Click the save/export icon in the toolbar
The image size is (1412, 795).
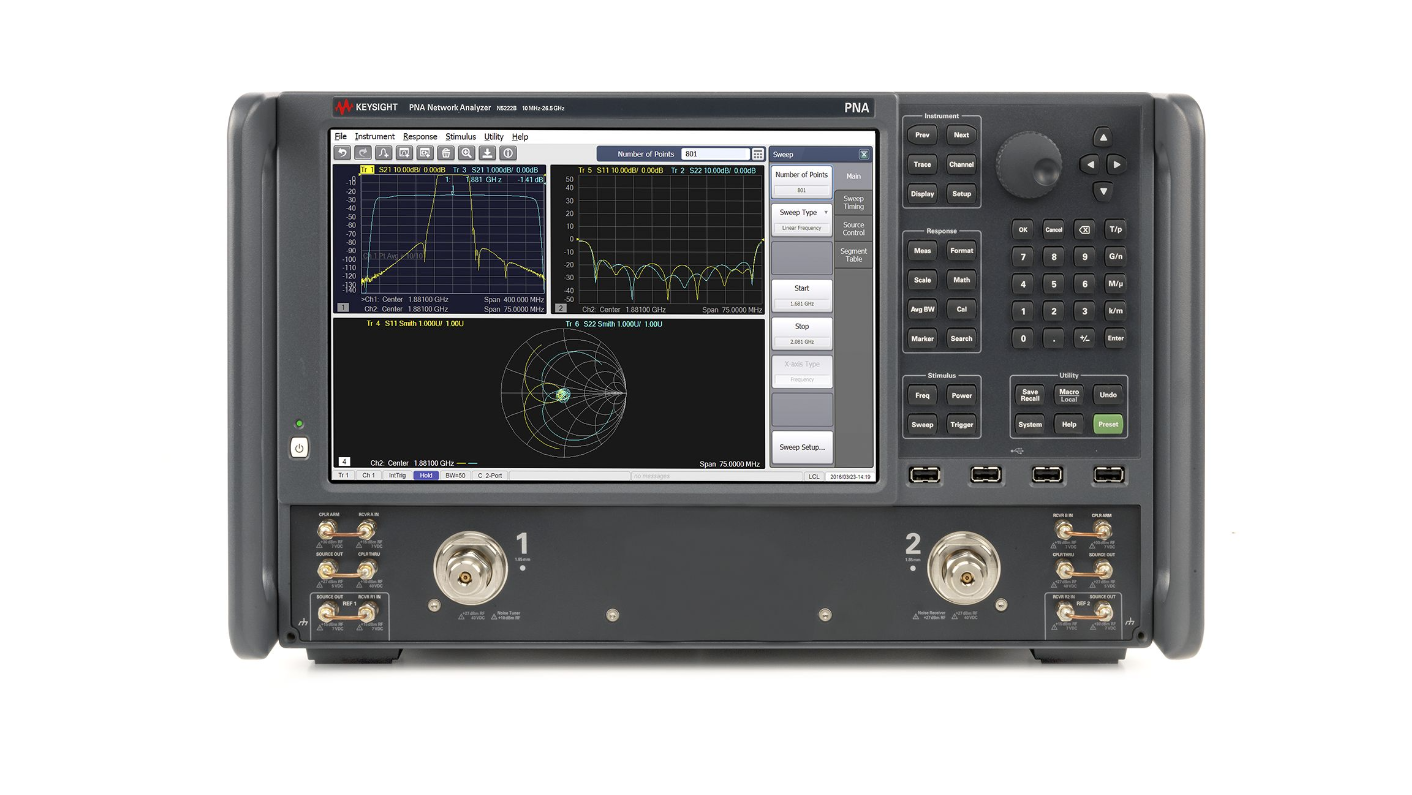pos(489,154)
